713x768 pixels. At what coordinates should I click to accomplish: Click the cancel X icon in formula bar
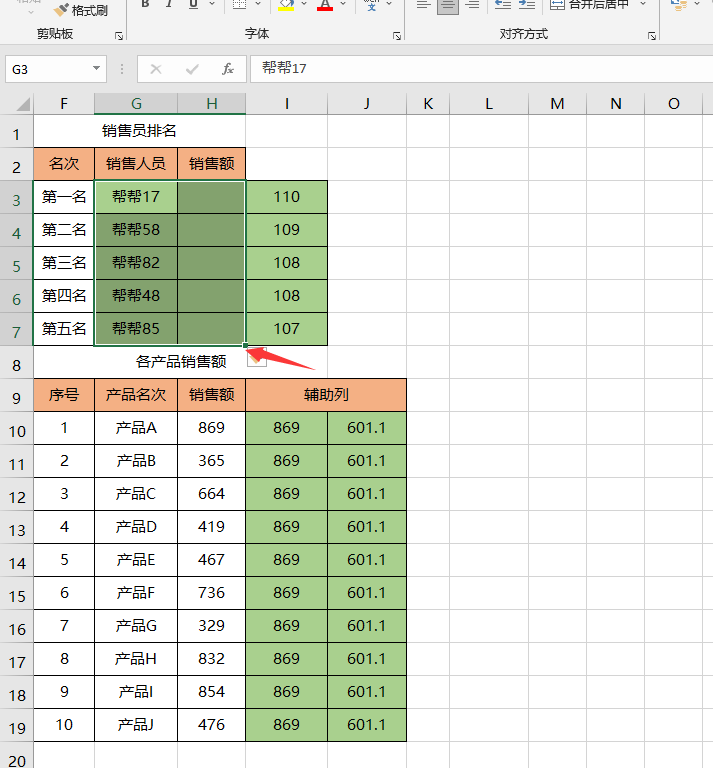(156, 69)
